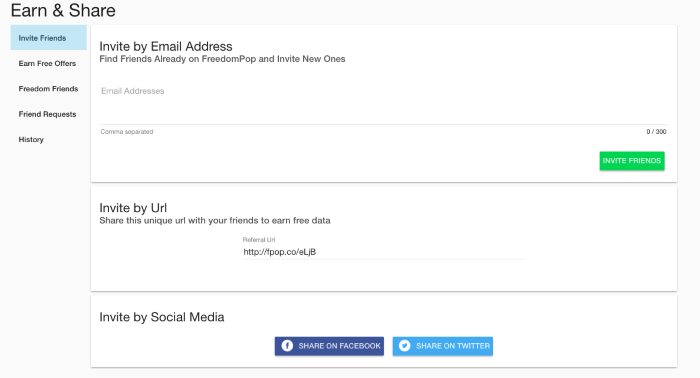Image resolution: width=700 pixels, height=378 pixels.
Task: Click Share on Twitter button
Action: [442, 346]
